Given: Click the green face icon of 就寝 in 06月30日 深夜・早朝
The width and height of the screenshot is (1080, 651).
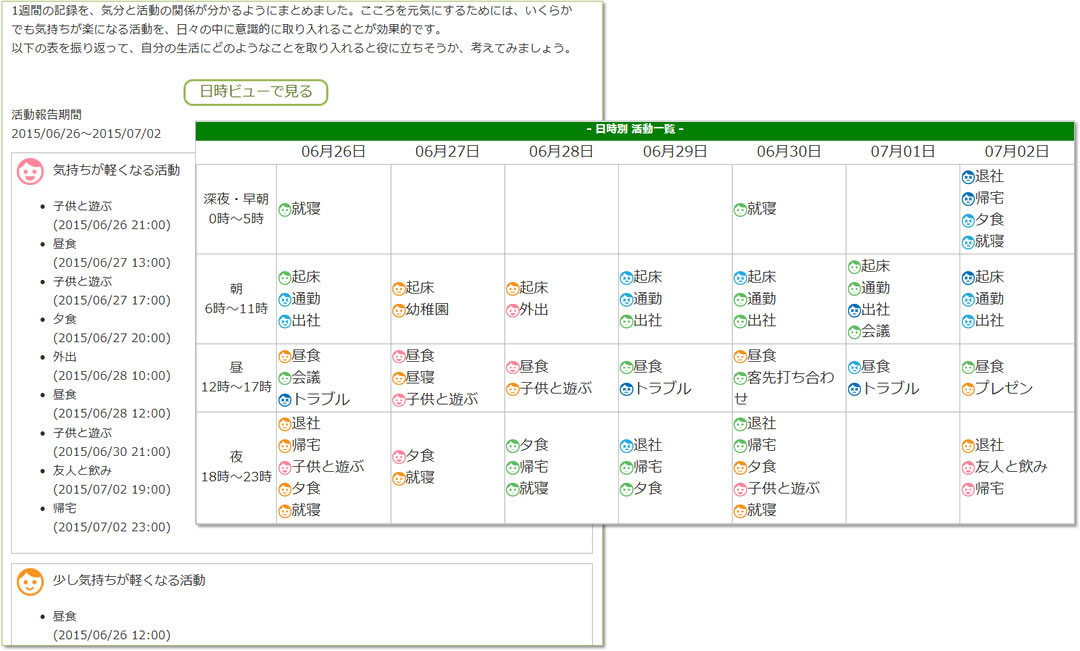Looking at the screenshot, I should click(x=740, y=209).
